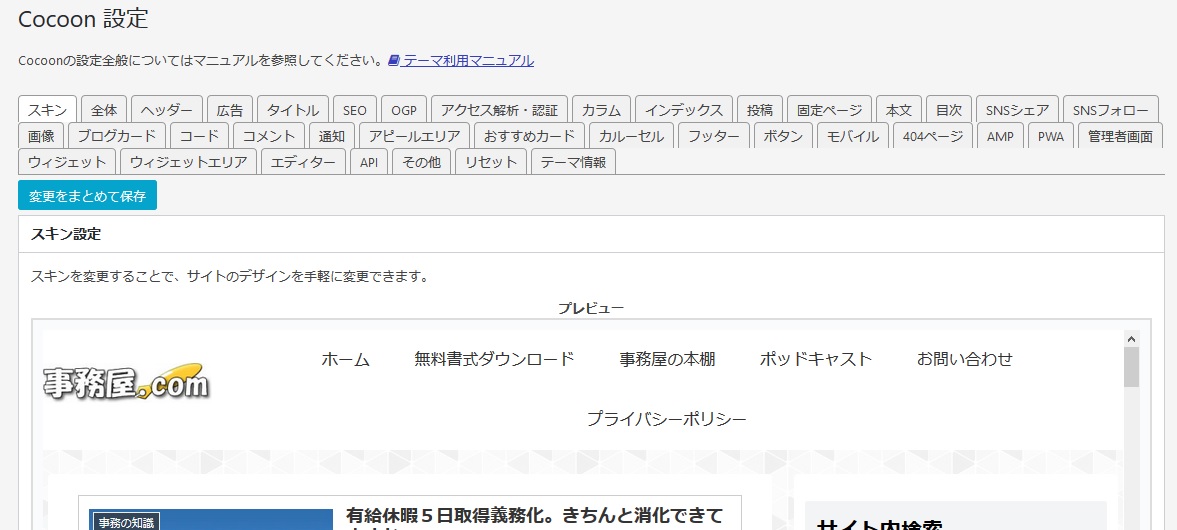Open the テーマ利用マニュアル link
The image size is (1177, 530).
click(468, 61)
